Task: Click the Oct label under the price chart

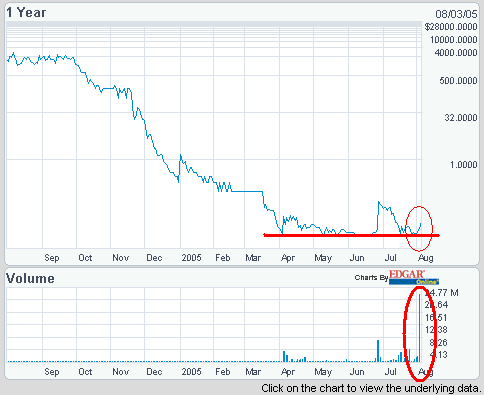Action: [x=85, y=258]
